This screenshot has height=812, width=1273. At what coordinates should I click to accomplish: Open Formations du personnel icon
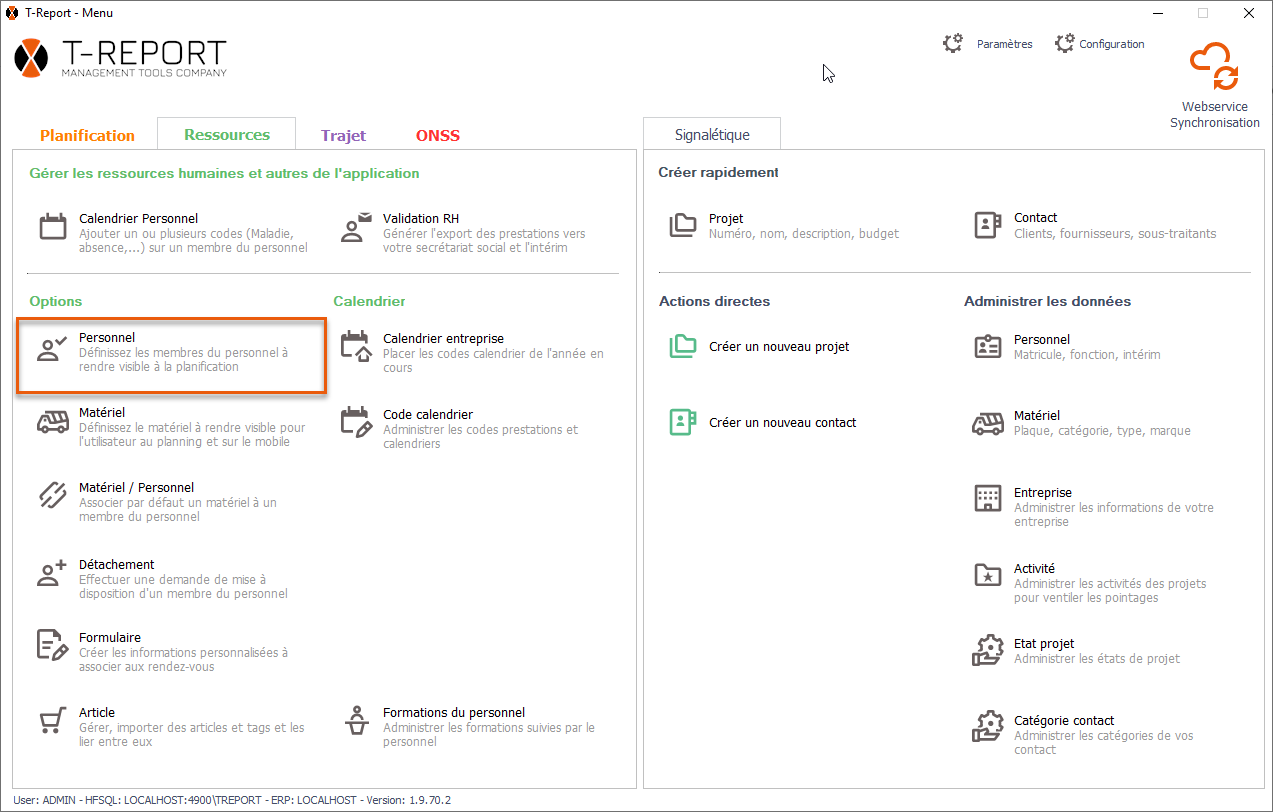point(356,721)
